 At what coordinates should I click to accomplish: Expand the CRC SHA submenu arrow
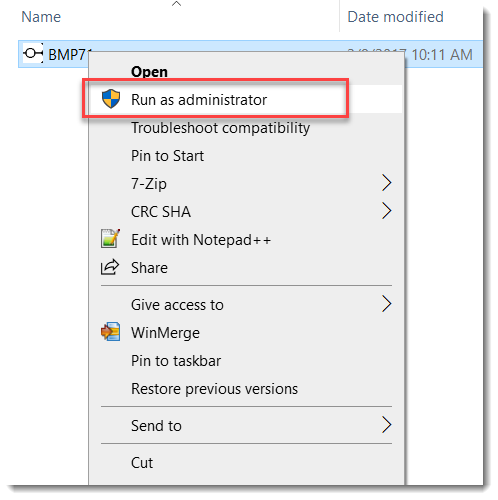[386, 211]
